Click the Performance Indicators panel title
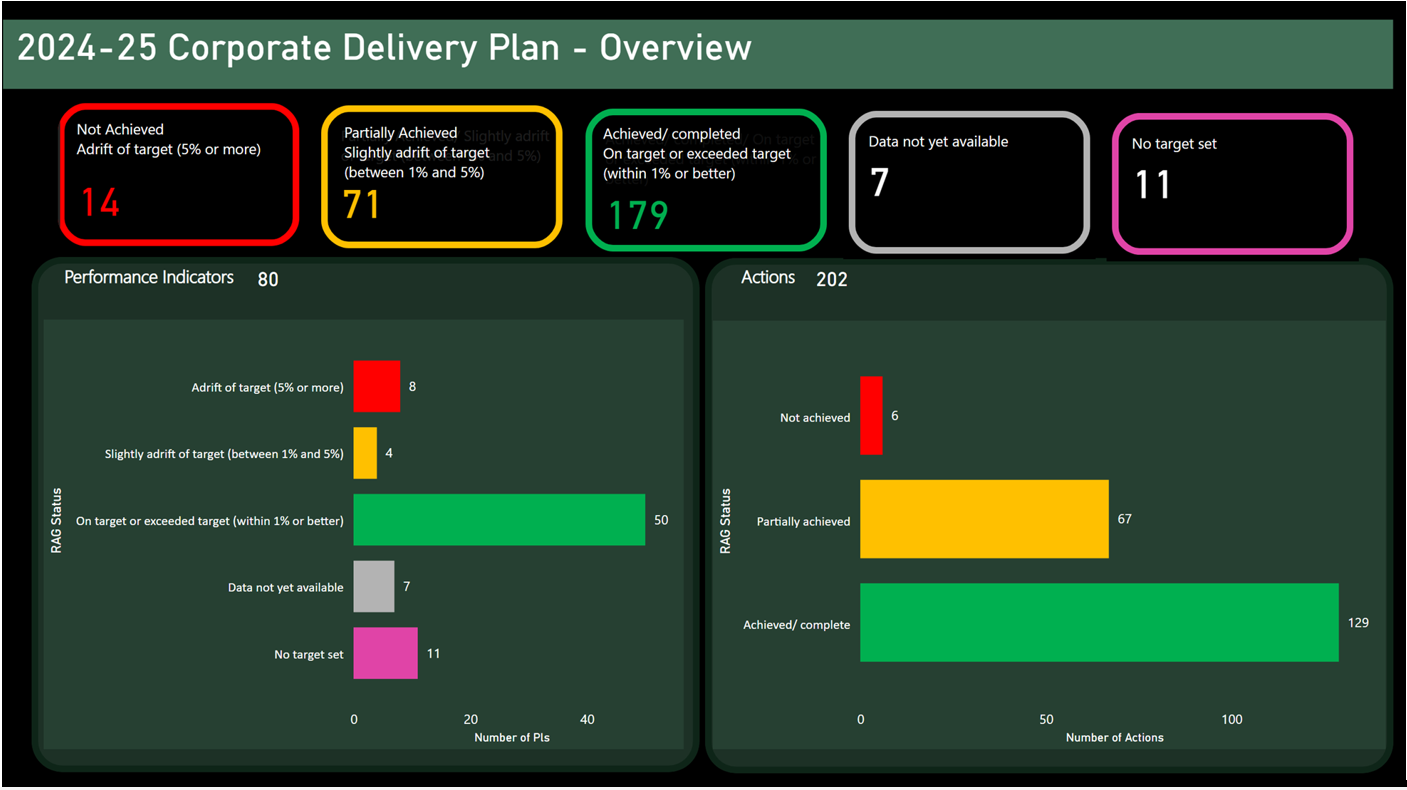 click(149, 278)
